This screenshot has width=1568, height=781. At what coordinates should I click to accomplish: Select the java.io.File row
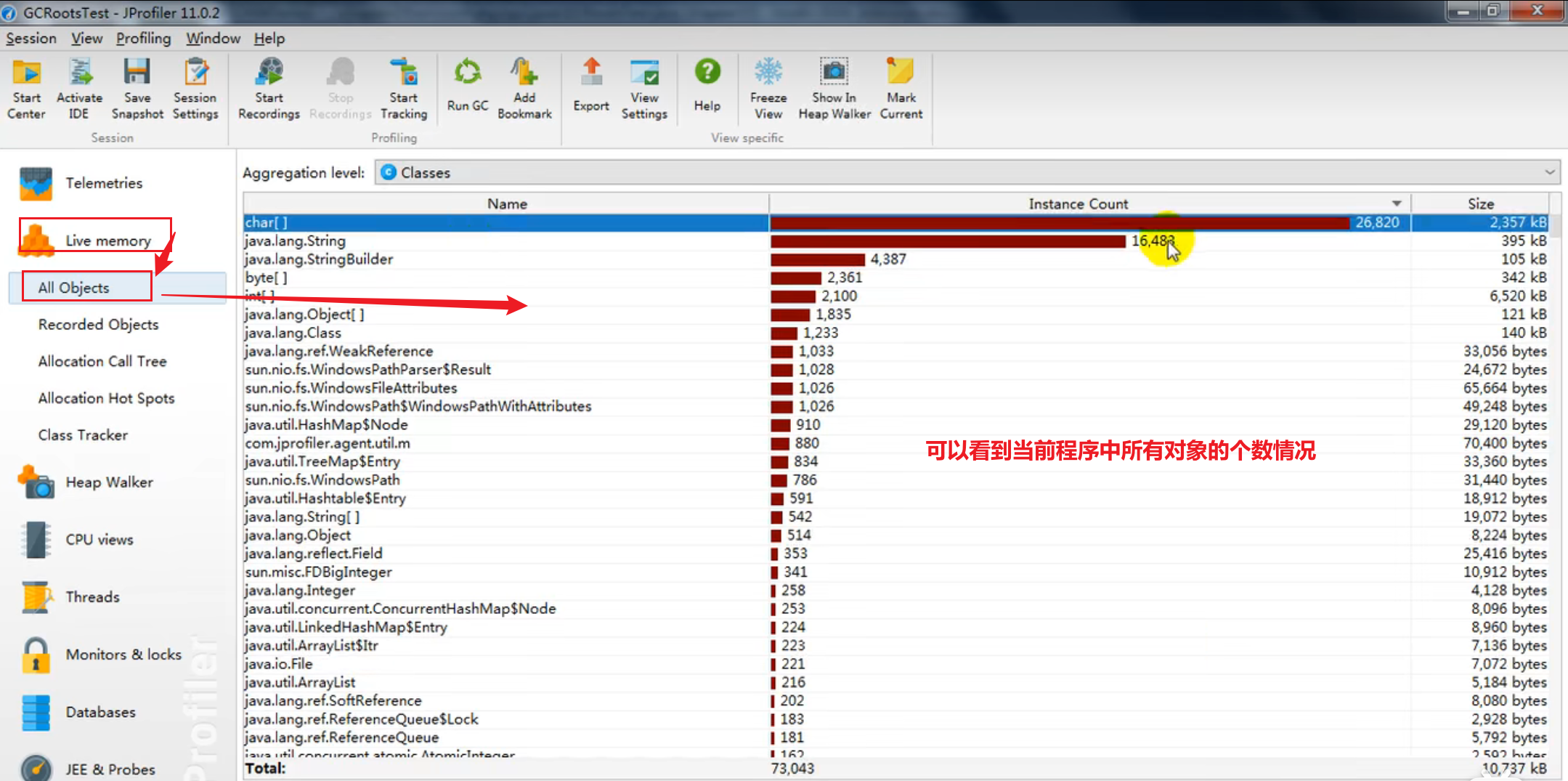[895, 664]
